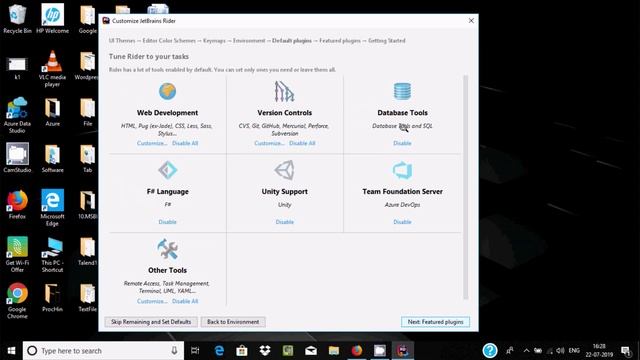
Task: Open Mail app from the taskbar
Action: [x=311, y=351]
